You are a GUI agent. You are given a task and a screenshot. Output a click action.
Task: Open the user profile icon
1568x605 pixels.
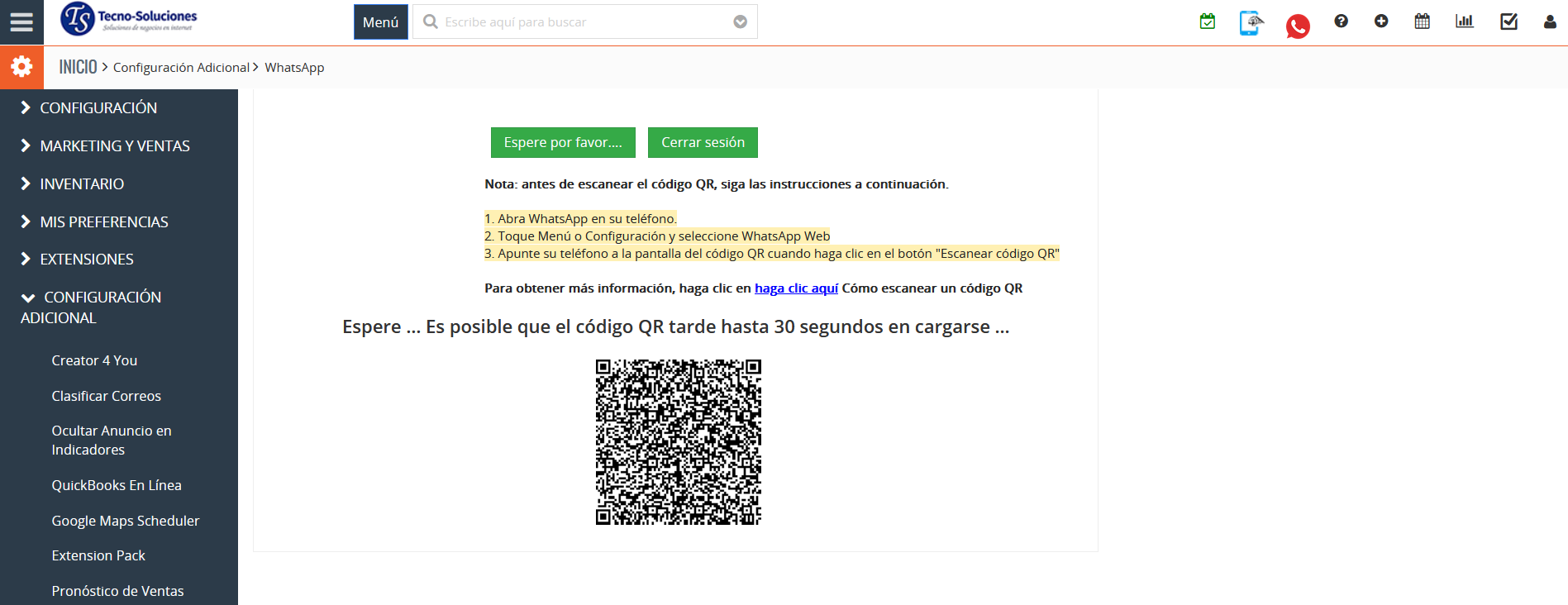pyautogui.click(x=1549, y=22)
